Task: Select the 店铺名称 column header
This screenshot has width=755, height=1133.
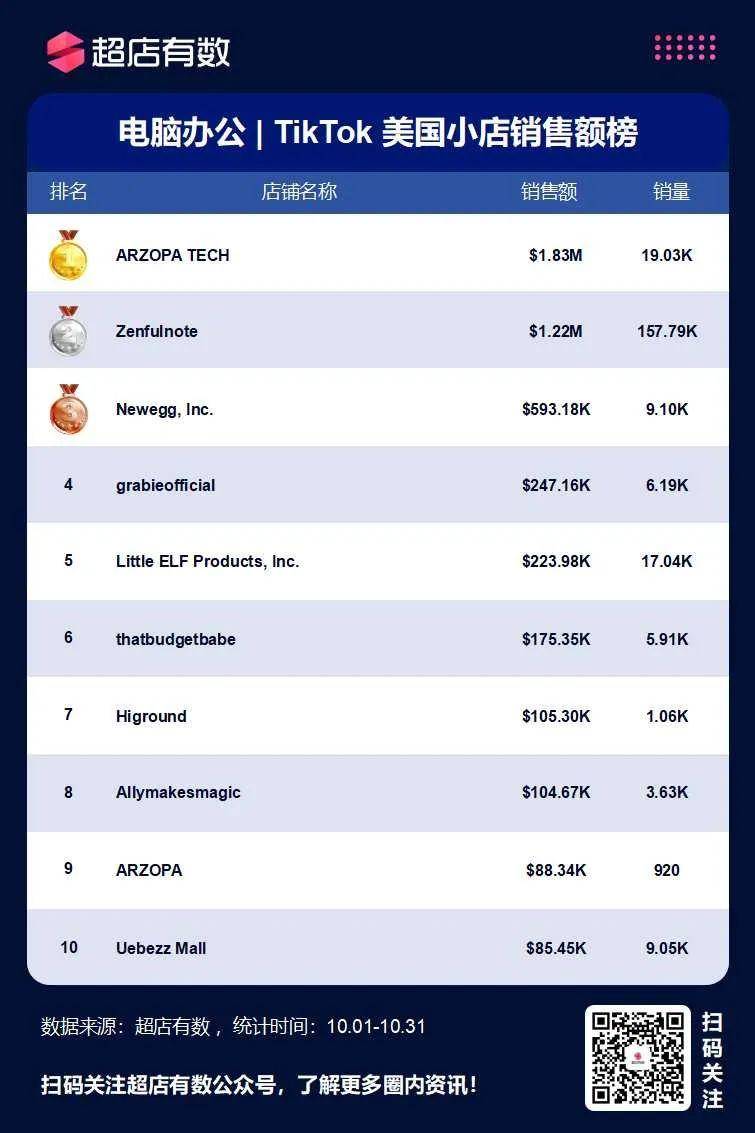Action: (x=299, y=191)
